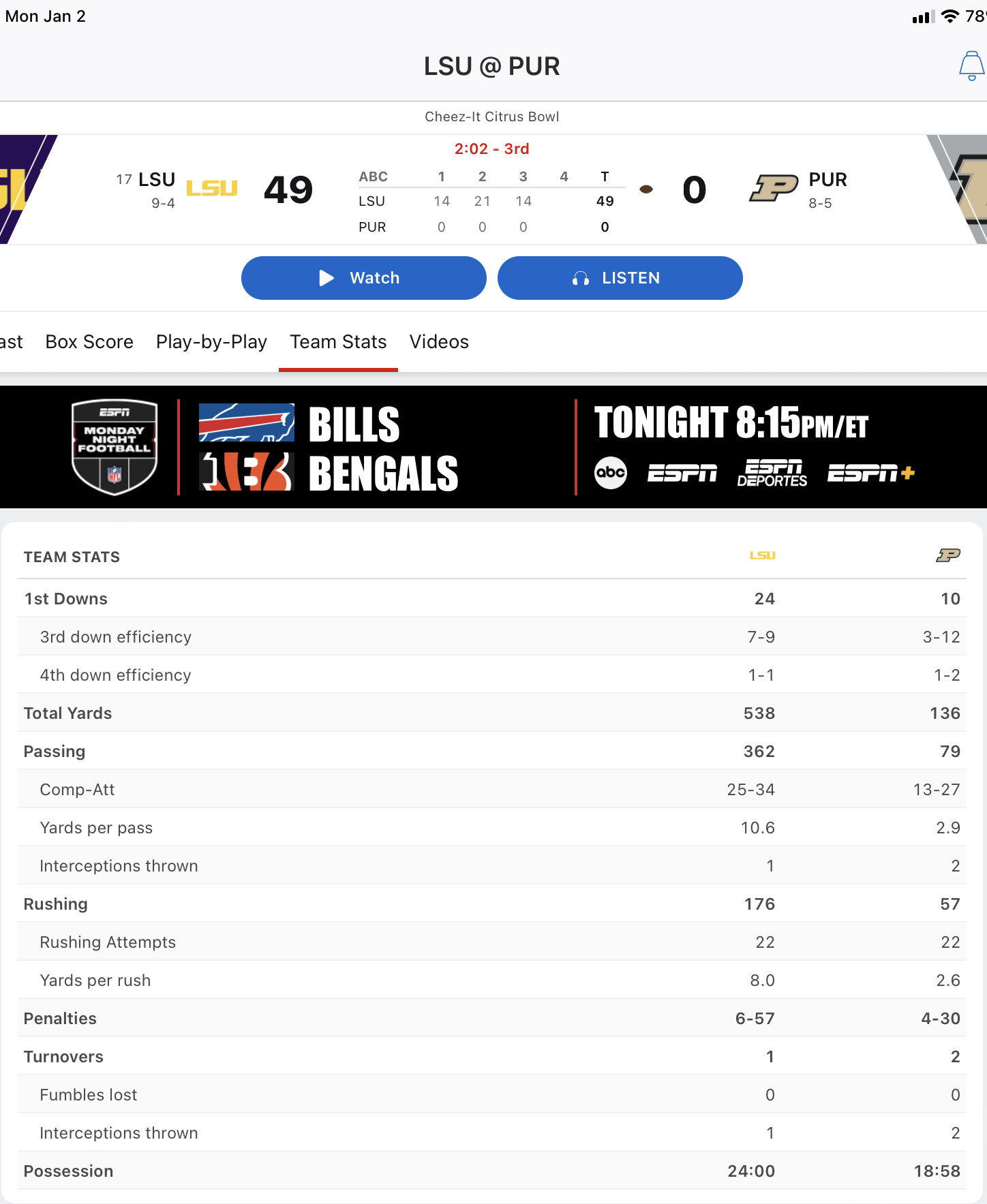Tap the Buffalo Bills logo in the ad
This screenshot has height=1204, width=987.
coord(246,422)
